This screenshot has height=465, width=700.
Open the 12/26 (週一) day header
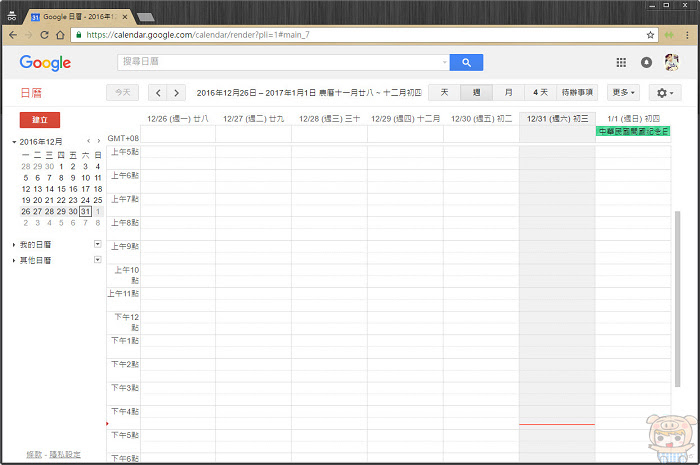(178, 119)
